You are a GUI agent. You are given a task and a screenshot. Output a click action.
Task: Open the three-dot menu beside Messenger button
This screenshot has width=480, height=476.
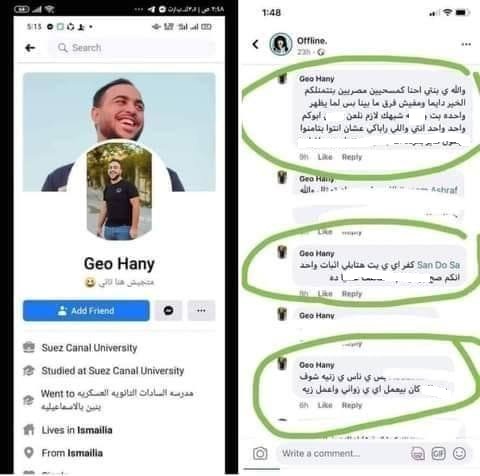coord(201,311)
